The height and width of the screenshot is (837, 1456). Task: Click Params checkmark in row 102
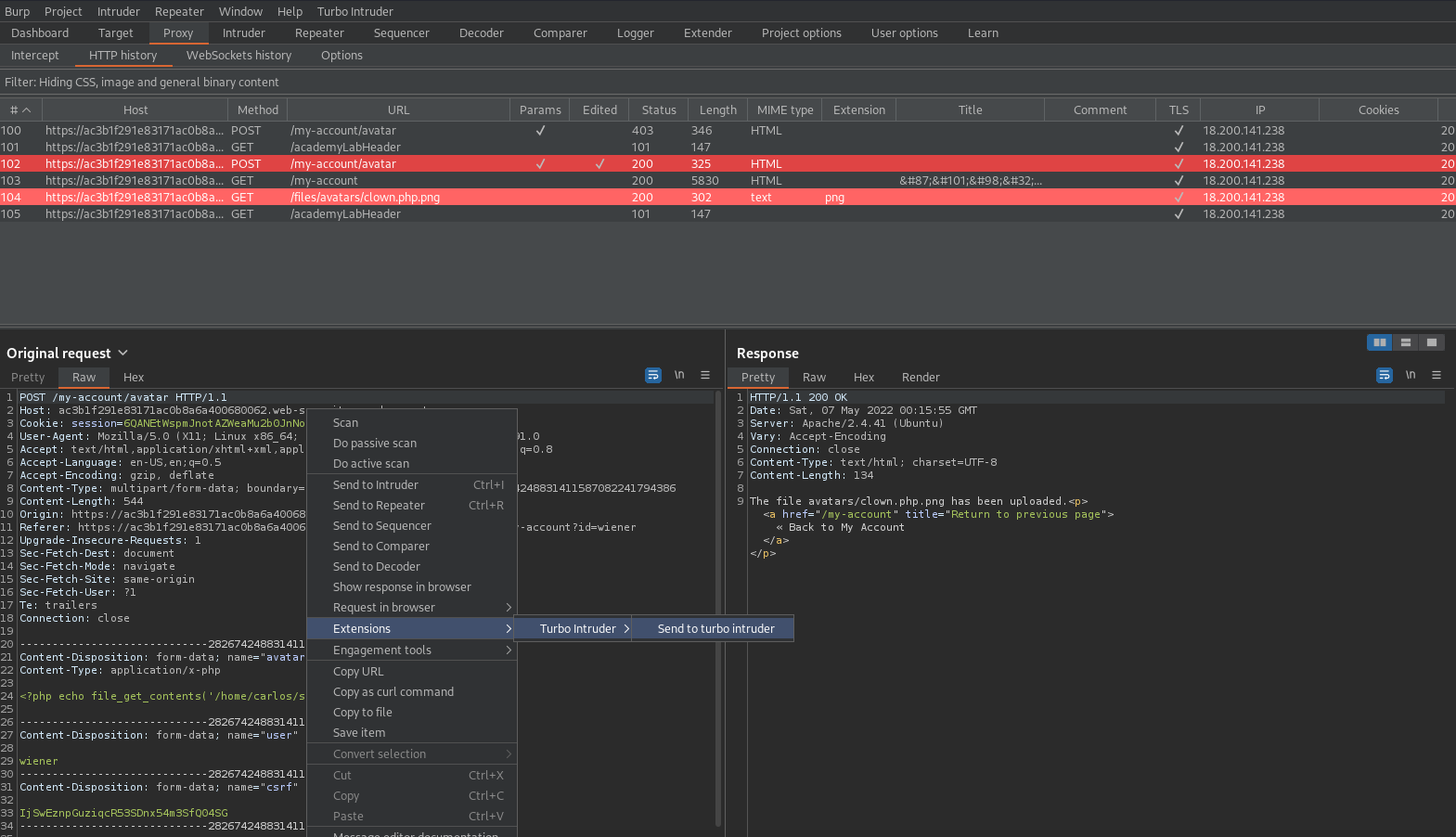[x=540, y=164]
